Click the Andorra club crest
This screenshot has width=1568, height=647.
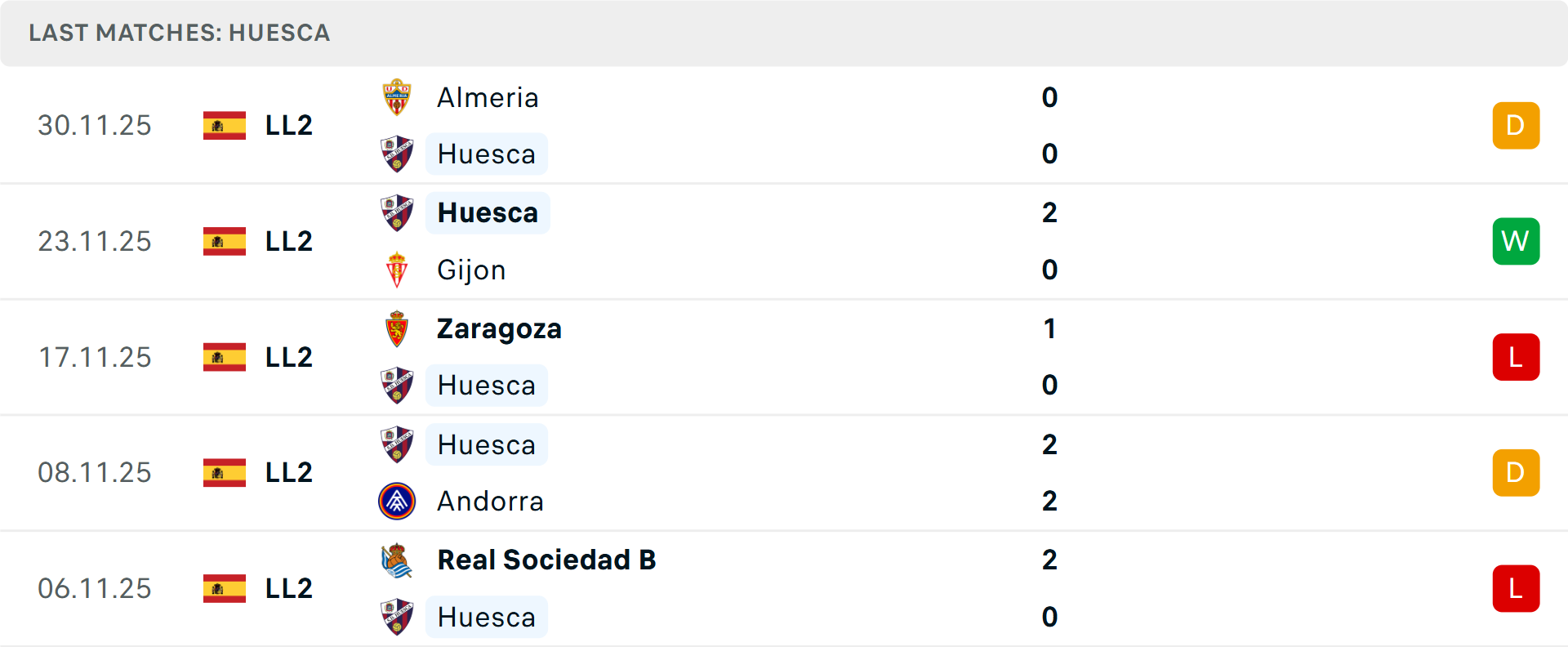coord(397,501)
